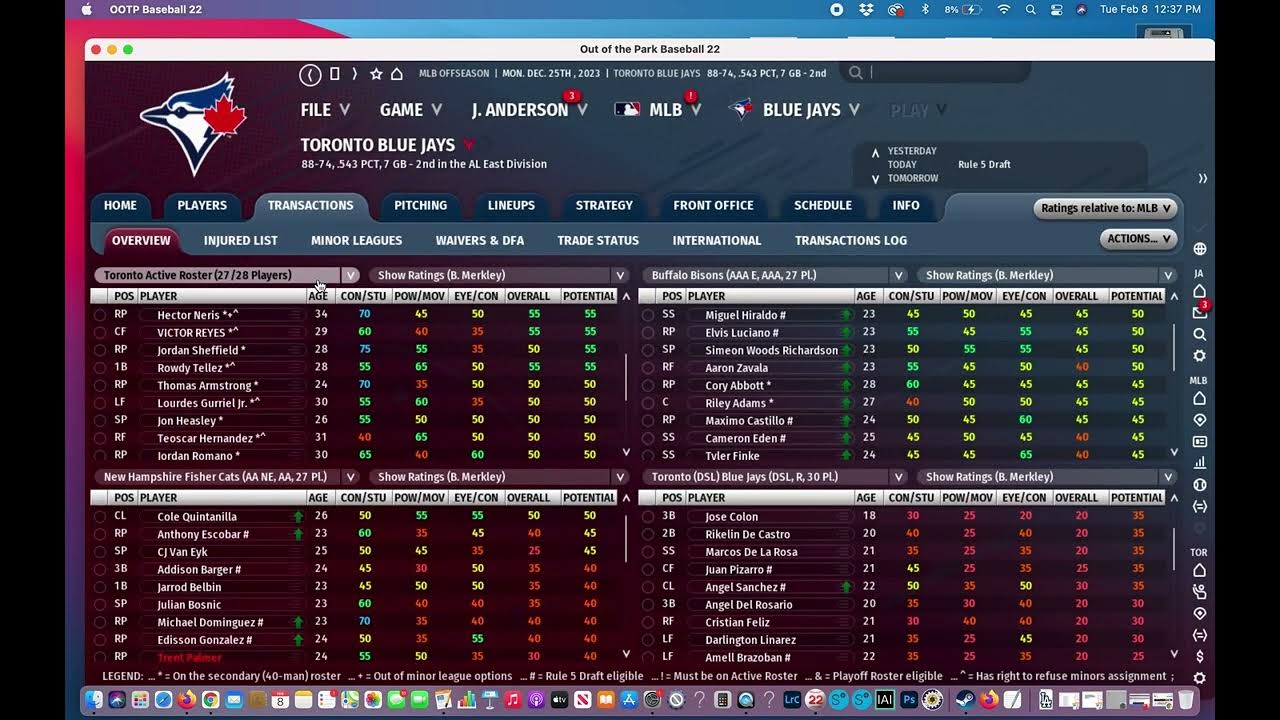
Task: Select the radio circle for Victor Reyes
Action: pyautogui.click(x=100, y=332)
